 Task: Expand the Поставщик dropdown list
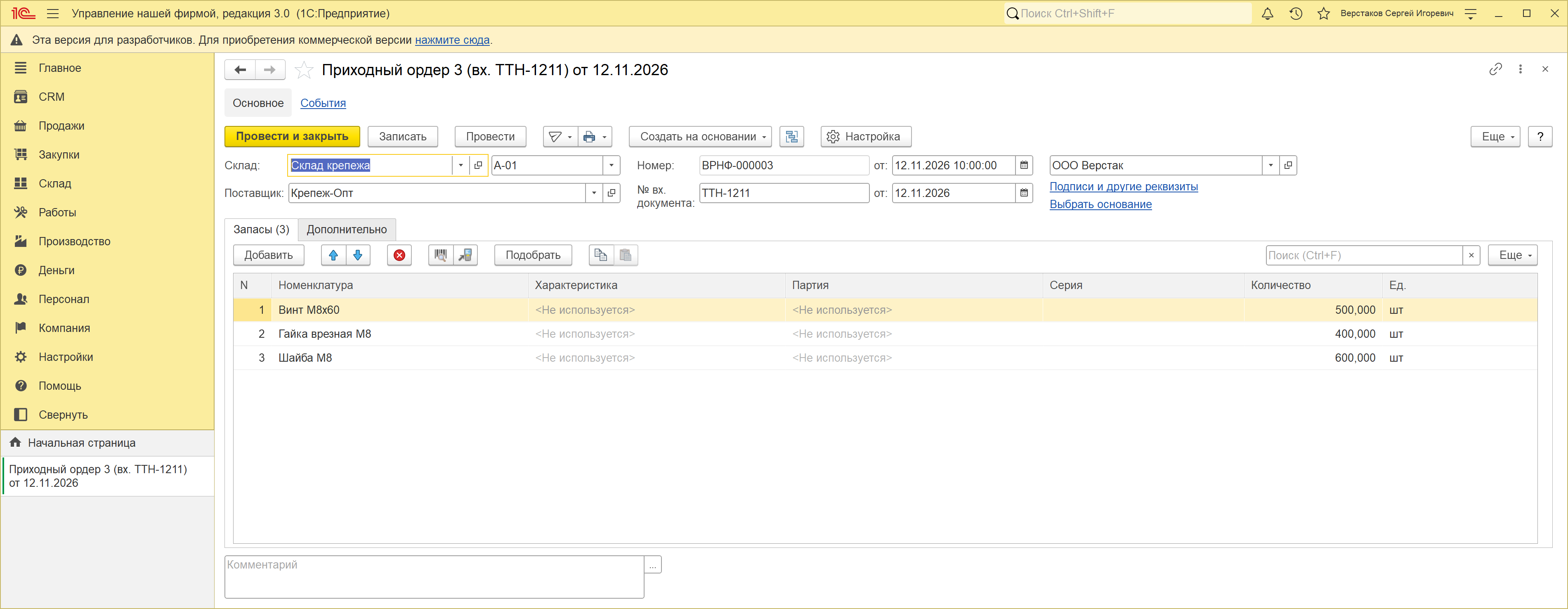(x=594, y=193)
